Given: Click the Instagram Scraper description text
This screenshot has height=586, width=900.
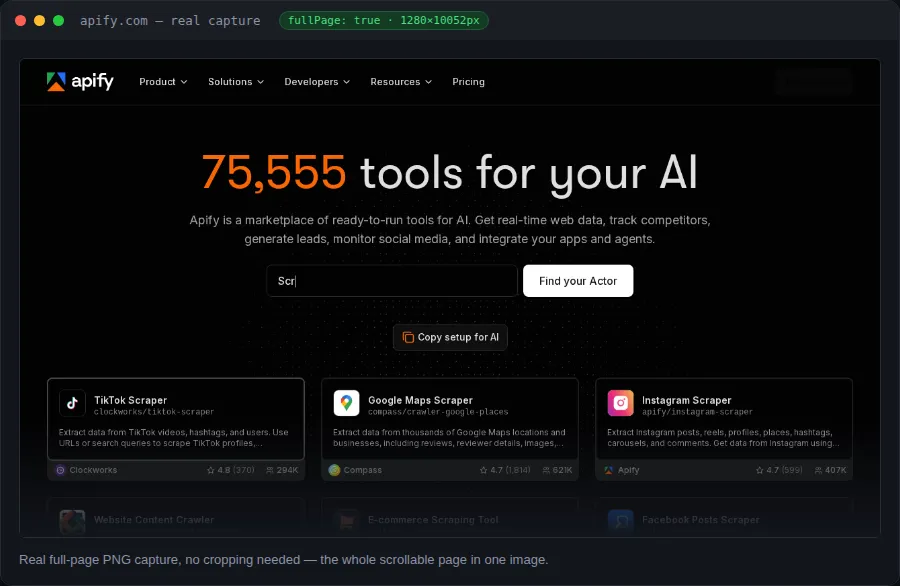Looking at the screenshot, I should click(x=723, y=437).
